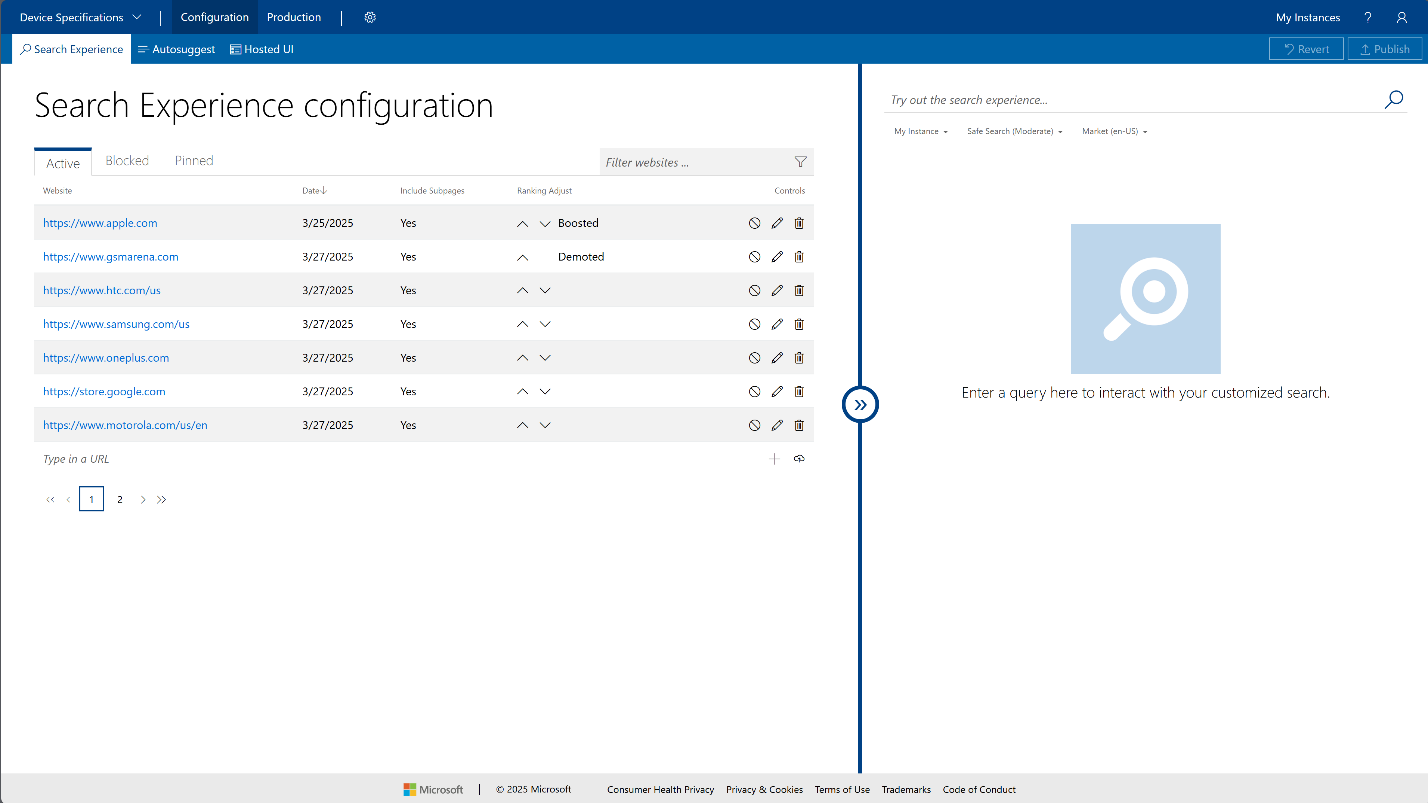Block the apple.com website
Screen dimensions: 1428x803
[755, 223]
